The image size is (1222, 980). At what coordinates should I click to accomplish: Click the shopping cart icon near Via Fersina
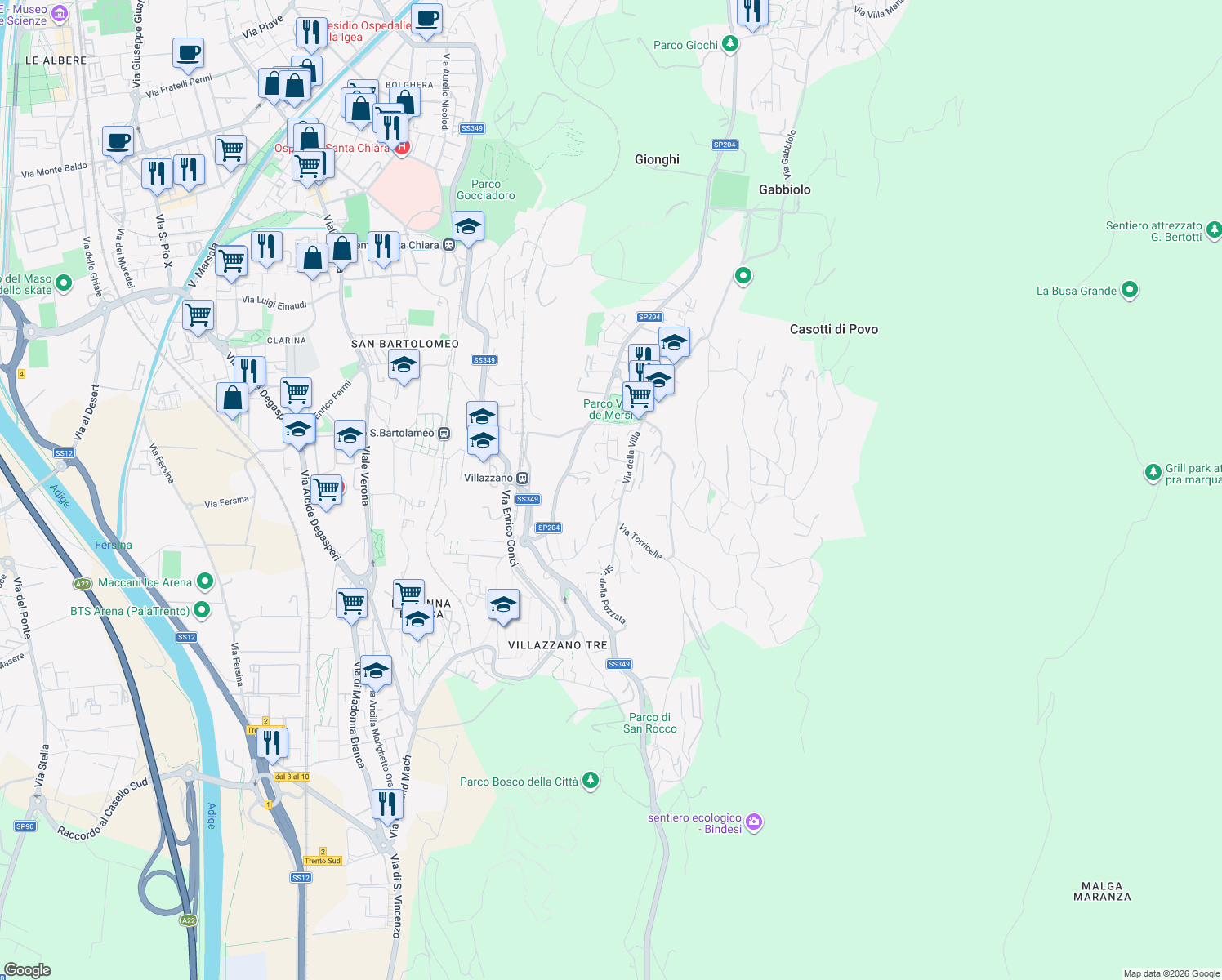click(326, 491)
